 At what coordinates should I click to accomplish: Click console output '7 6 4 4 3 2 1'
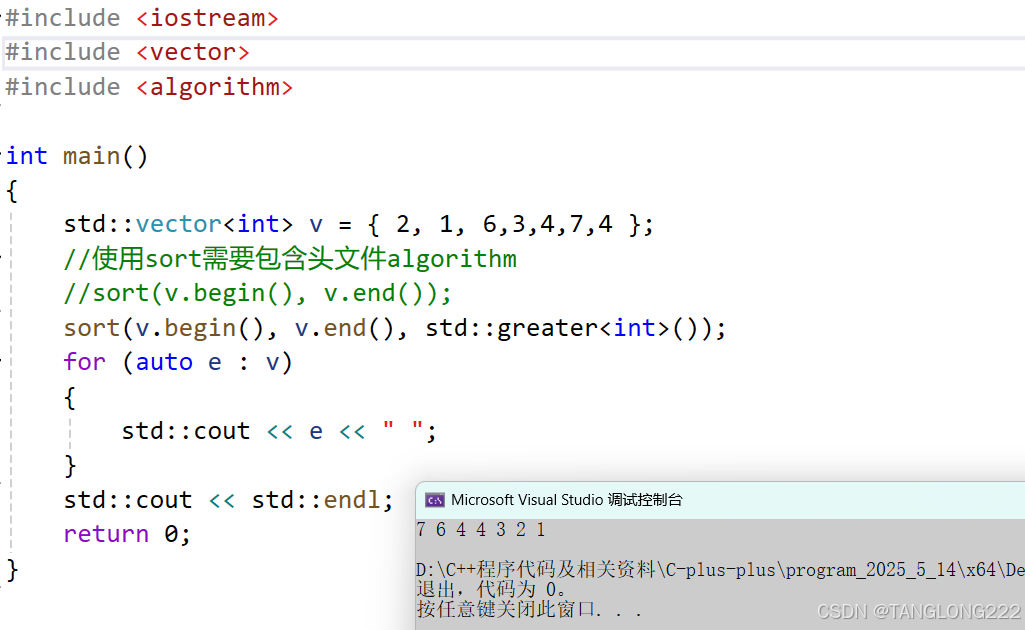click(x=480, y=530)
